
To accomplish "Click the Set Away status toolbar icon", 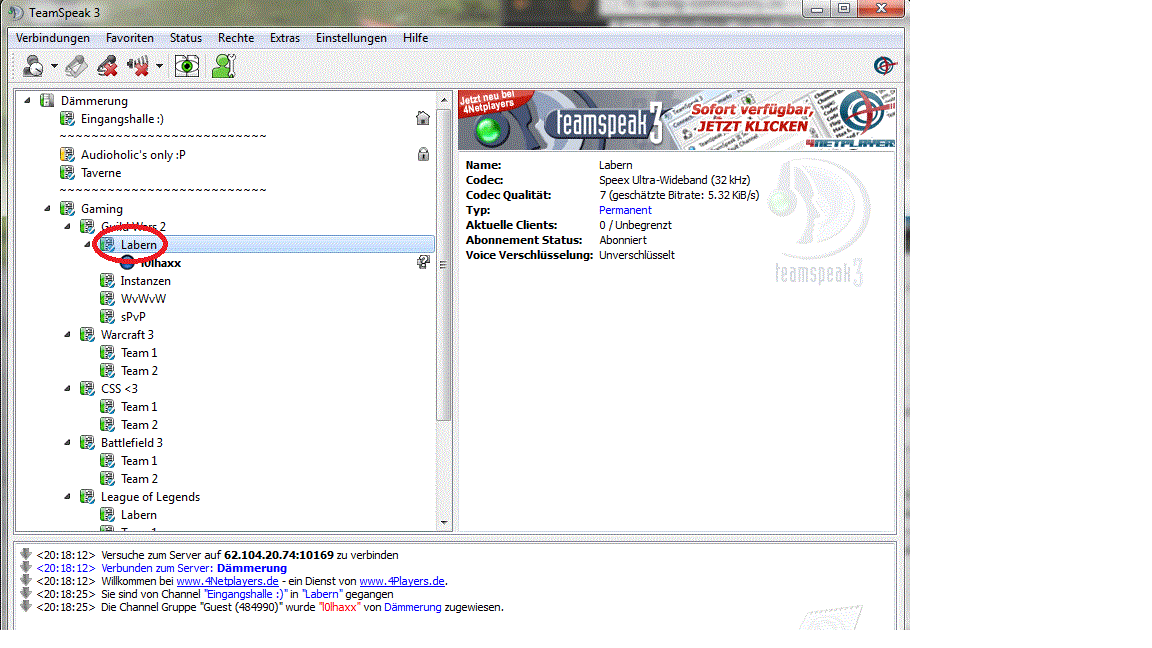I will pyautogui.click(x=33, y=66).
